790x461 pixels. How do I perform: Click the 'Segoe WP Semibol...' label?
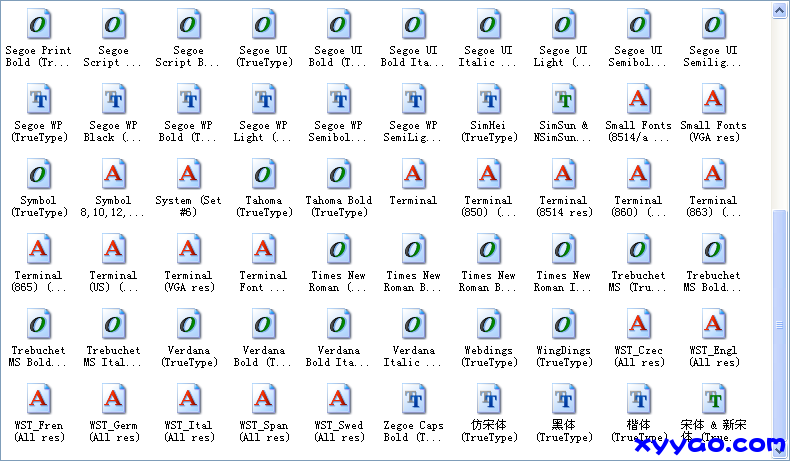[338, 131]
